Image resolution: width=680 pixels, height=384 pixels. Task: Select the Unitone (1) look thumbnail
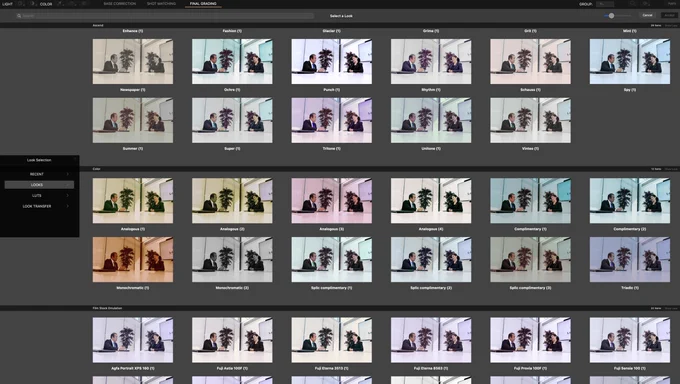[x=431, y=120]
